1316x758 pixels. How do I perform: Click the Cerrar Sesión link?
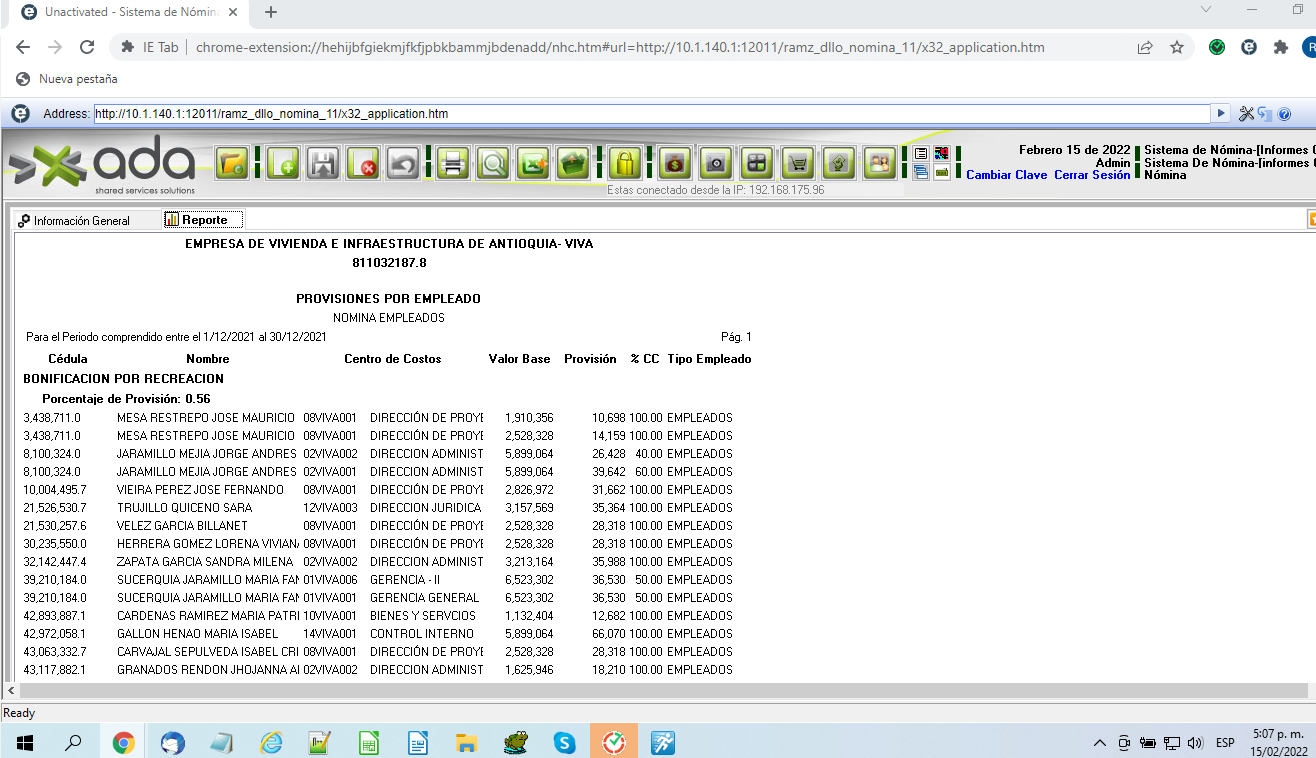coord(1092,175)
